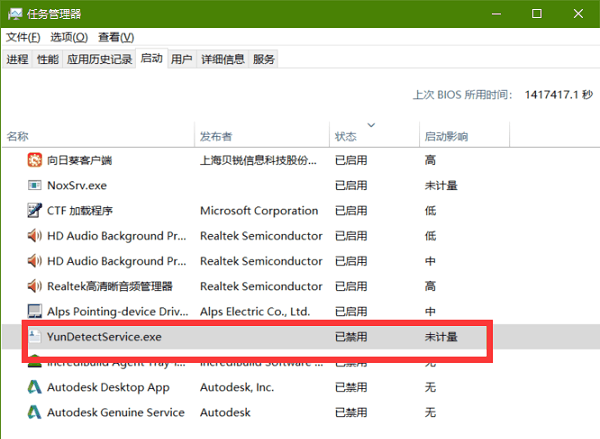Select the YunDetectService.exe entry

coord(104,336)
